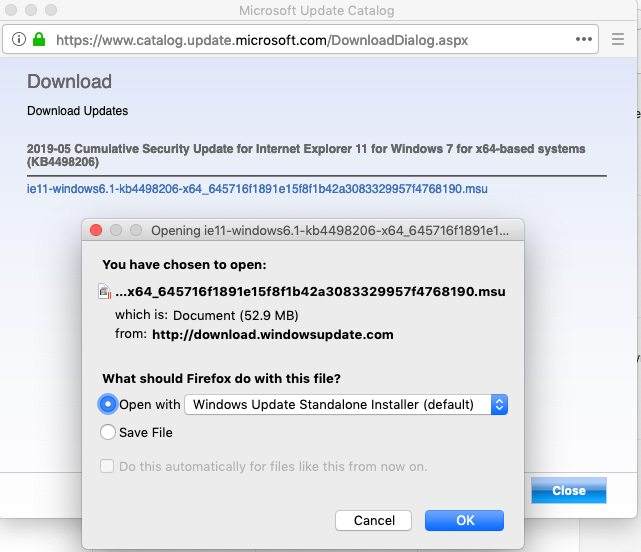The width and height of the screenshot is (641, 552).
Task: Check 'Do this automatically for files like this'
Action: (x=108, y=466)
